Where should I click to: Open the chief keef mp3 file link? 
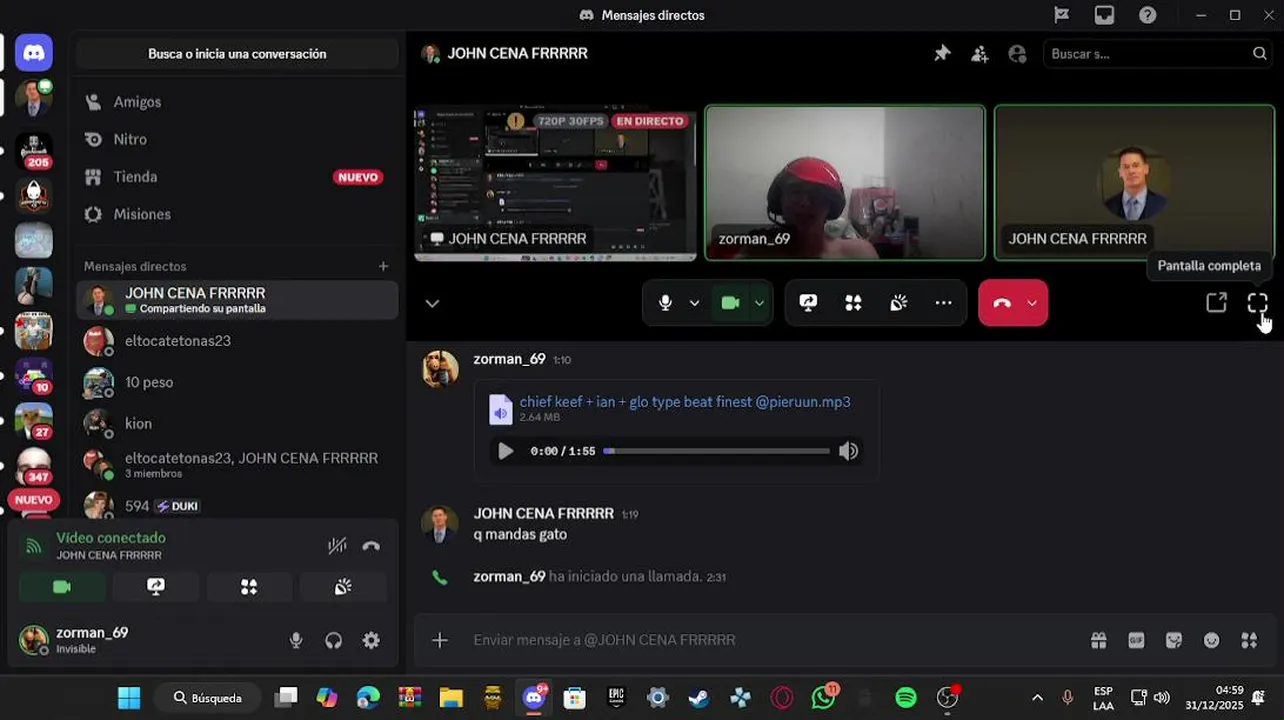click(685, 401)
